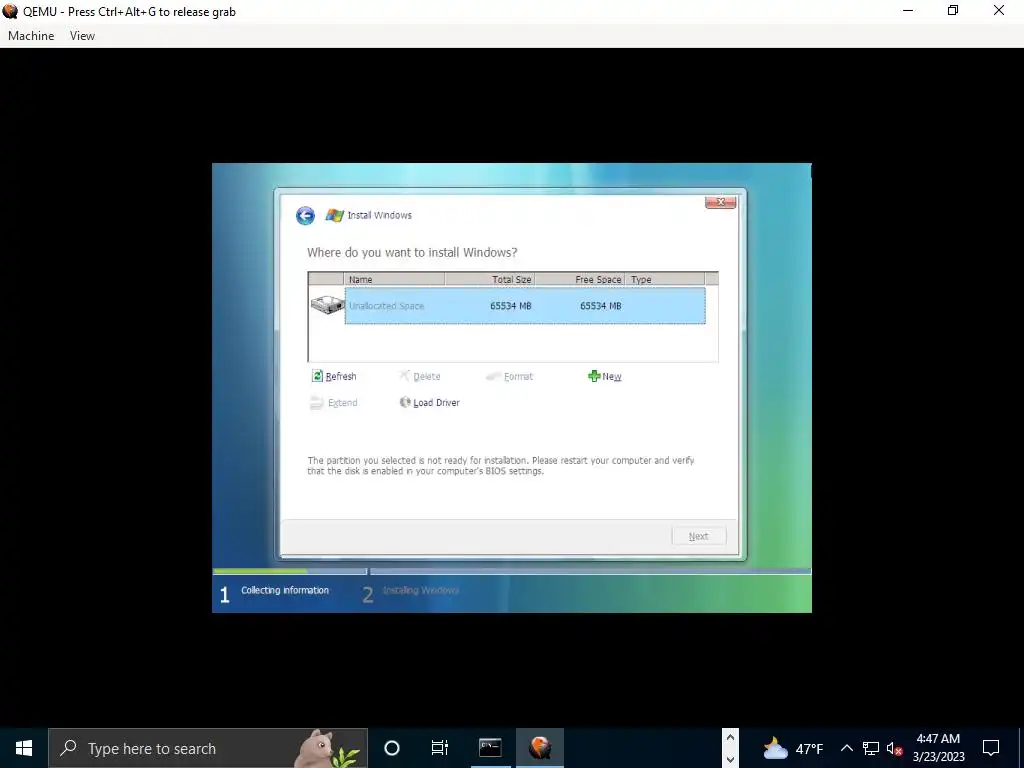Sort by the Free Space column header
This screenshot has width=1024, height=768.
(580, 280)
